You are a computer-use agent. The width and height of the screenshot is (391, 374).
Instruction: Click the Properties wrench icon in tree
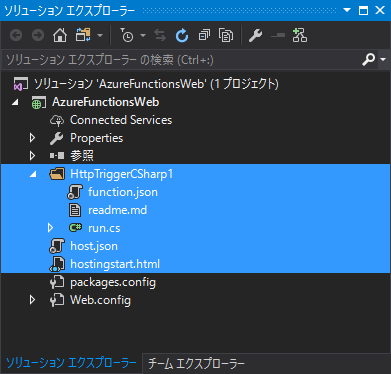coord(57,138)
